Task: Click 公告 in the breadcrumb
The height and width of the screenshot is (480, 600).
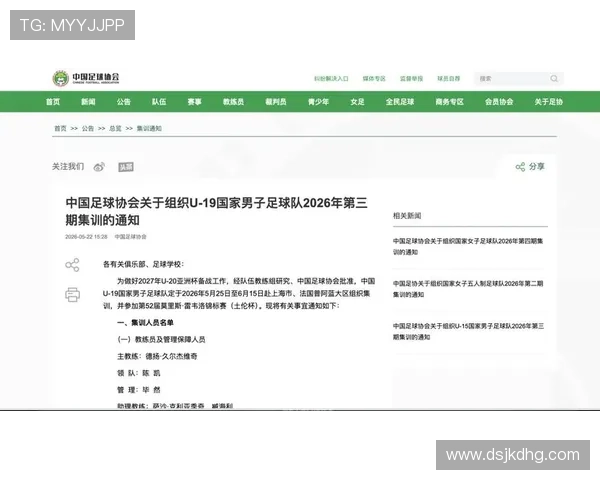Action: [x=88, y=128]
